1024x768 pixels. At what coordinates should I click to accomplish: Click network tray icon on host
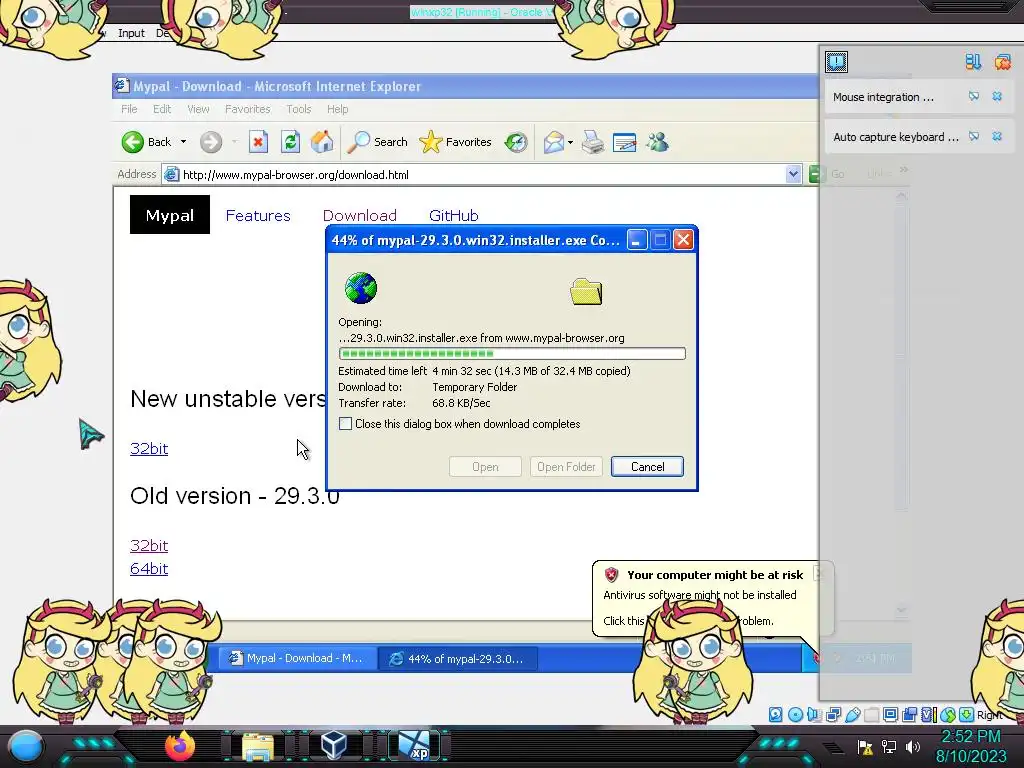pos(889,746)
